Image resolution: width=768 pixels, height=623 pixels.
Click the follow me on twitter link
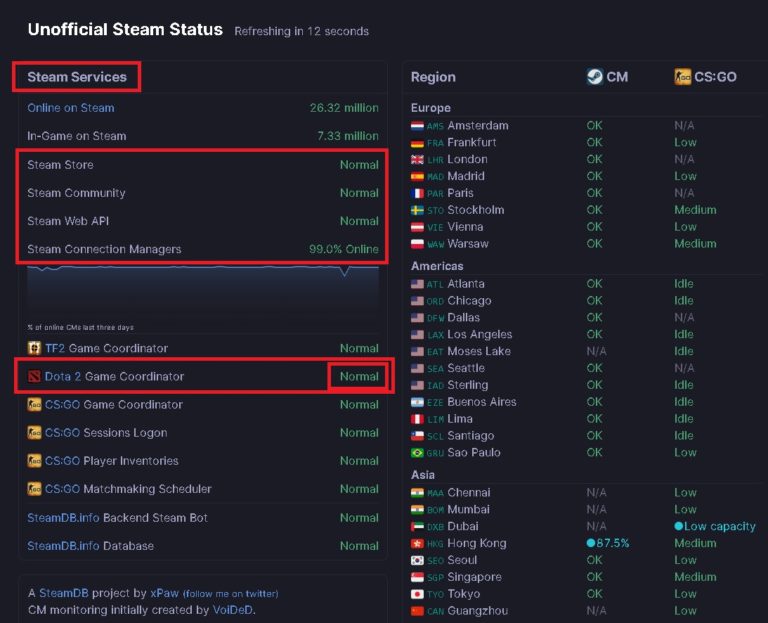pos(230,593)
